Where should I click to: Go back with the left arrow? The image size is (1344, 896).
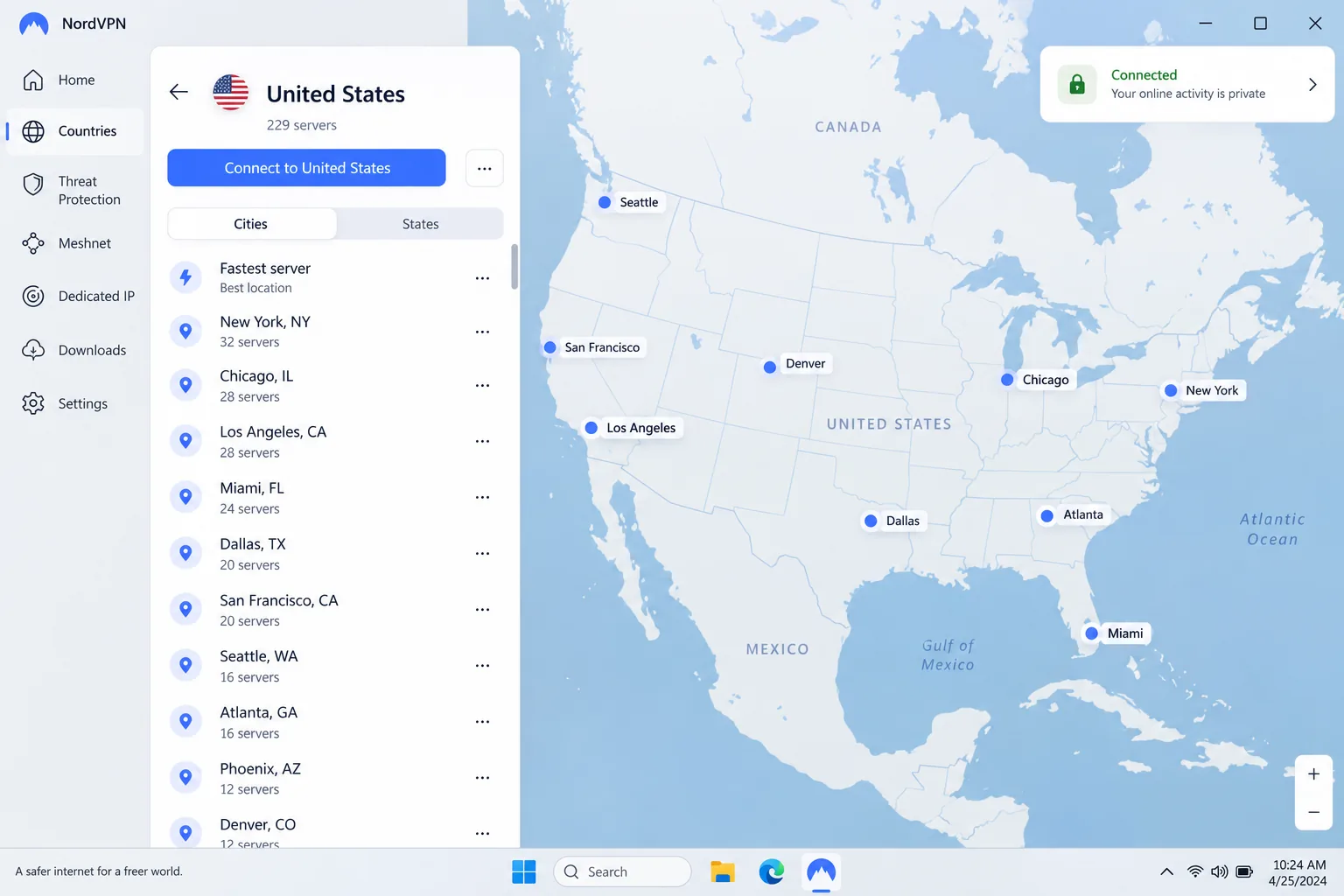(178, 92)
